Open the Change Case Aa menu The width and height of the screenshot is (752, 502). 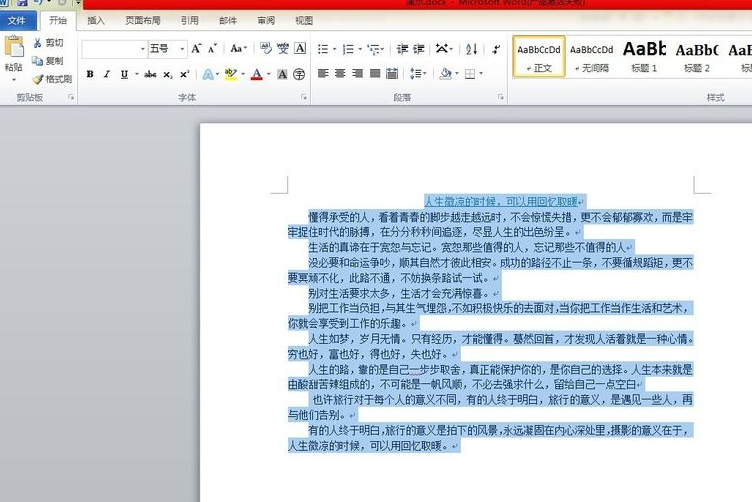(x=238, y=48)
